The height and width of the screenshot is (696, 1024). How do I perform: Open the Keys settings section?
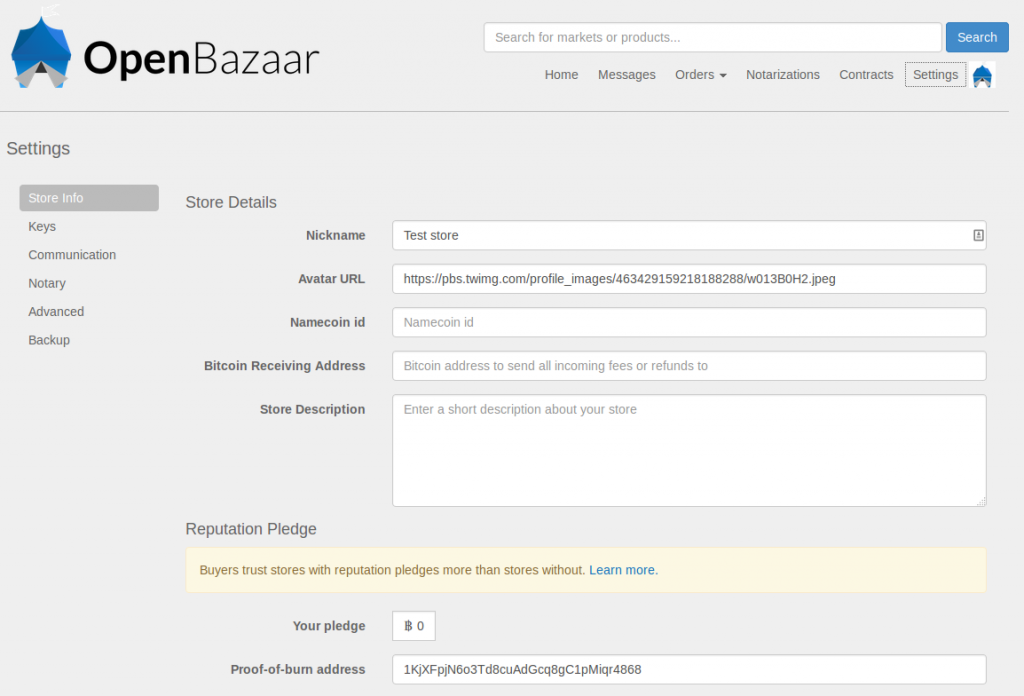[x=42, y=226]
